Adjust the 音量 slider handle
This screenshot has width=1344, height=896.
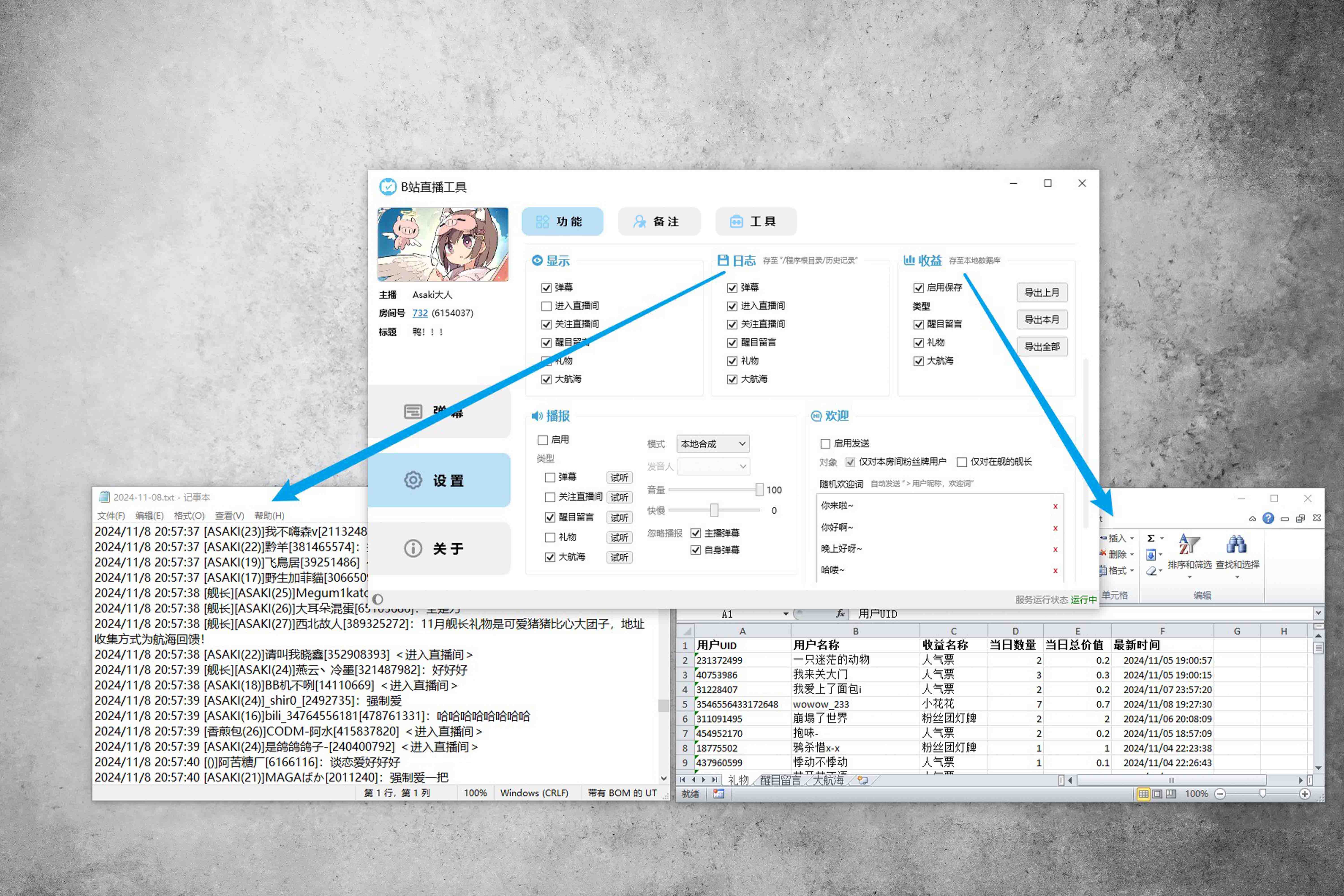click(x=759, y=490)
